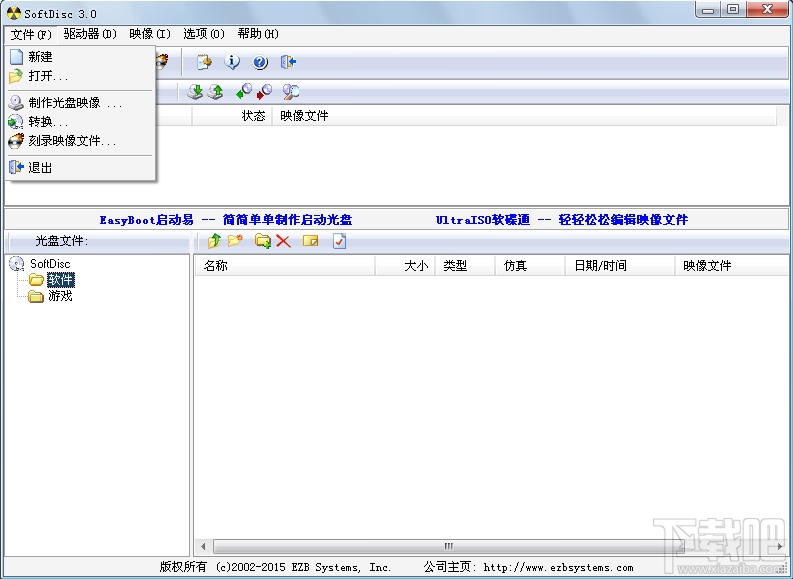Click the 仿真 column header

530,265
